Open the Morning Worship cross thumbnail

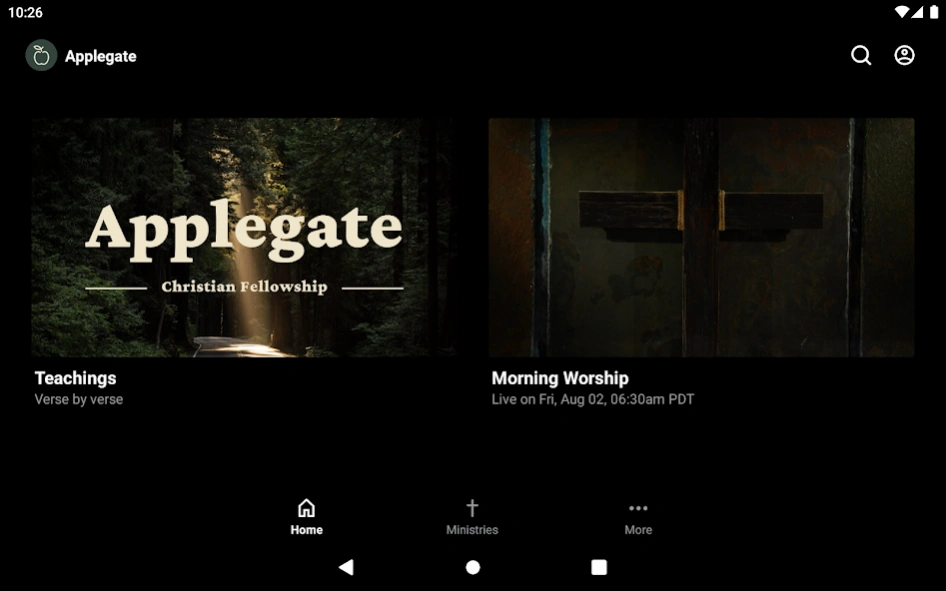click(x=701, y=237)
